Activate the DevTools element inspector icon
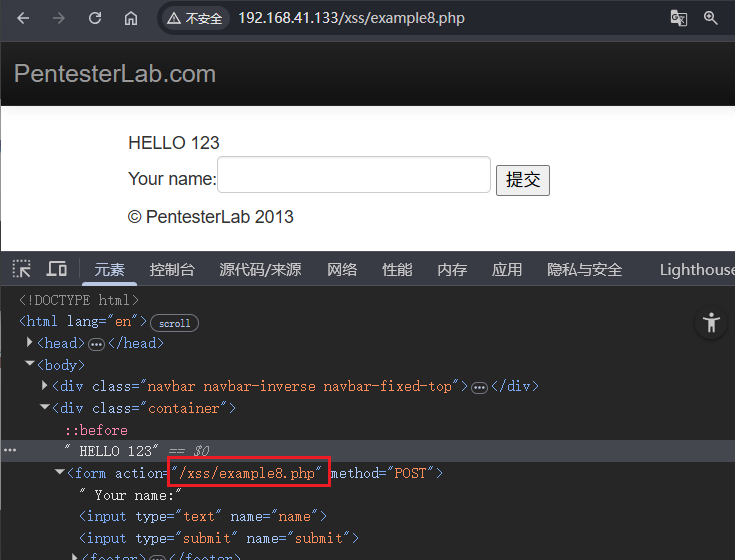Viewport: 735px width, 560px height. point(21,269)
